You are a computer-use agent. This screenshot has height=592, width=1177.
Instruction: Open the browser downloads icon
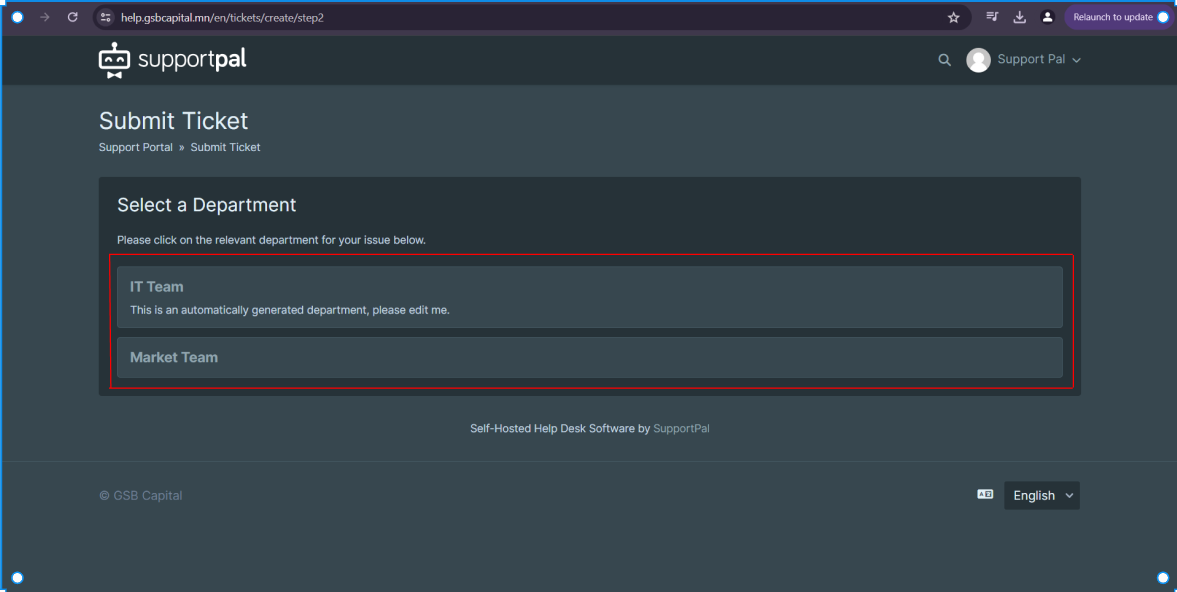click(1019, 17)
